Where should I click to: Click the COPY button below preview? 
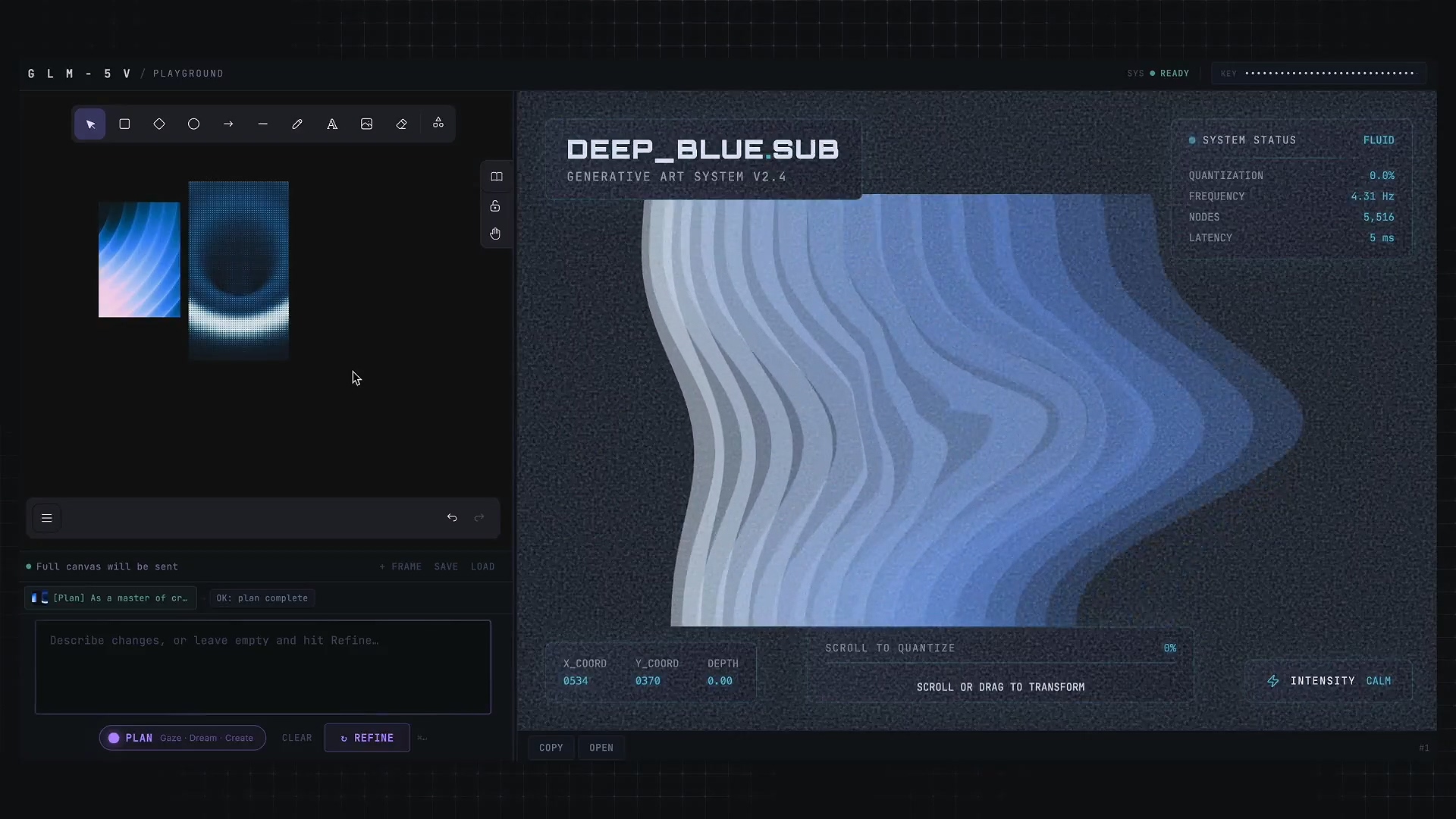[551, 748]
